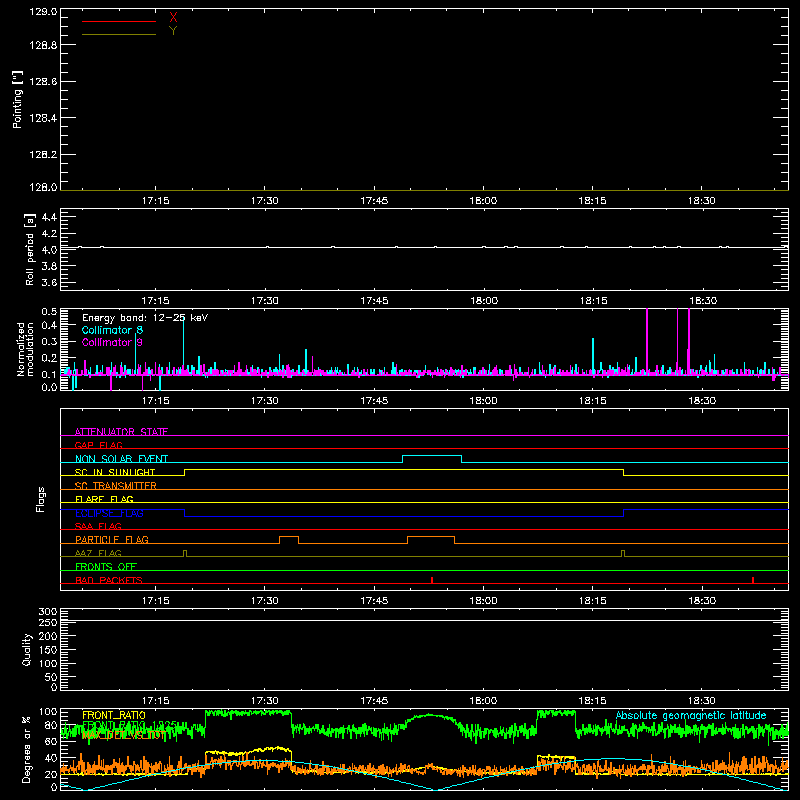Click the AAZ FLAG blip after 17:15
Viewport: 800px width, 800px height.
click(185, 553)
